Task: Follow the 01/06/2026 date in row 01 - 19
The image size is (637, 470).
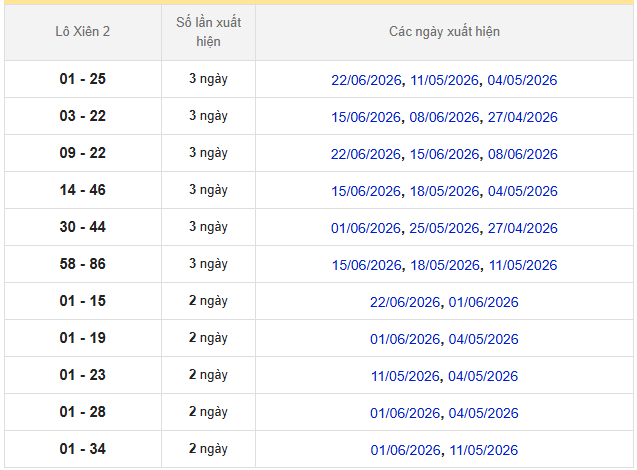Action: pyautogui.click(x=405, y=339)
